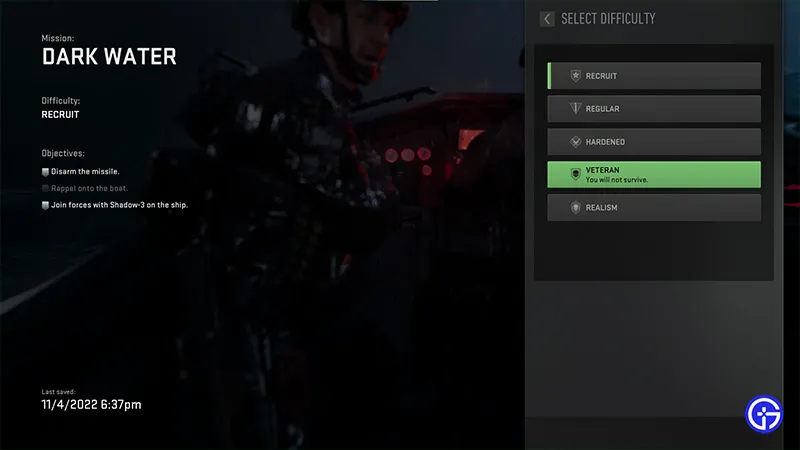Viewport: 800px width, 450px height.
Task: Click the Recruit star shield icon
Action: pyautogui.click(x=576, y=76)
